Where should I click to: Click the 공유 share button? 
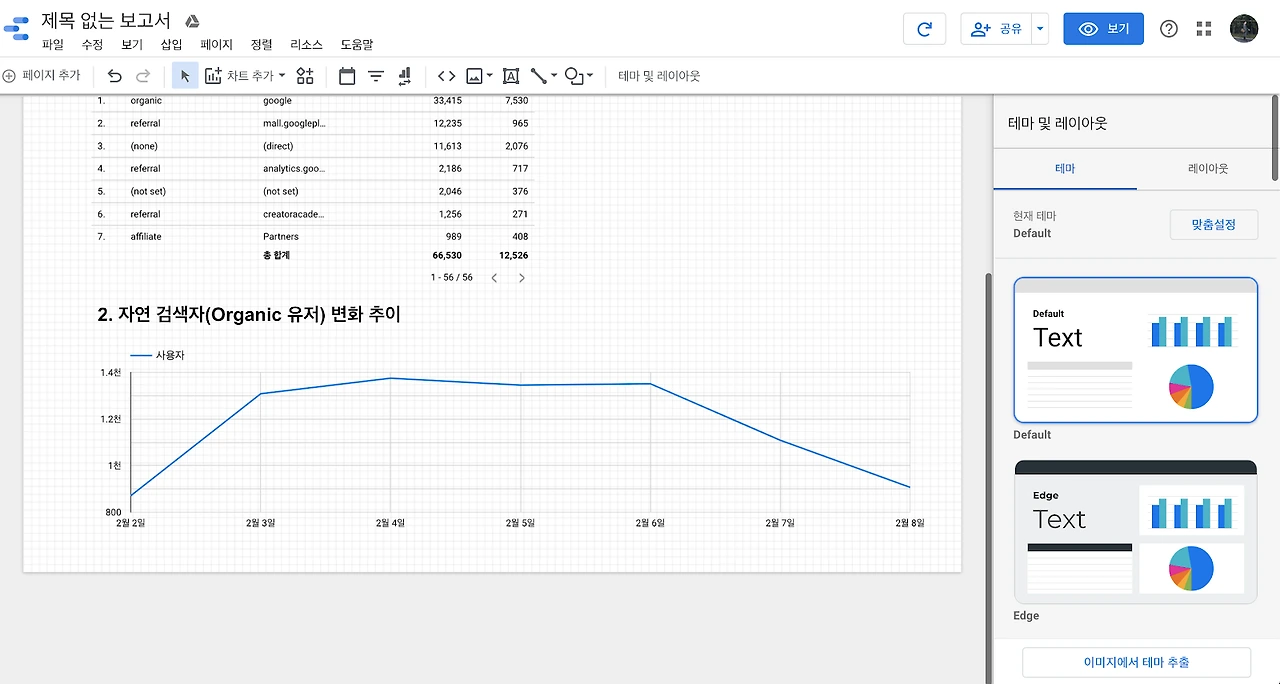point(996,29)
